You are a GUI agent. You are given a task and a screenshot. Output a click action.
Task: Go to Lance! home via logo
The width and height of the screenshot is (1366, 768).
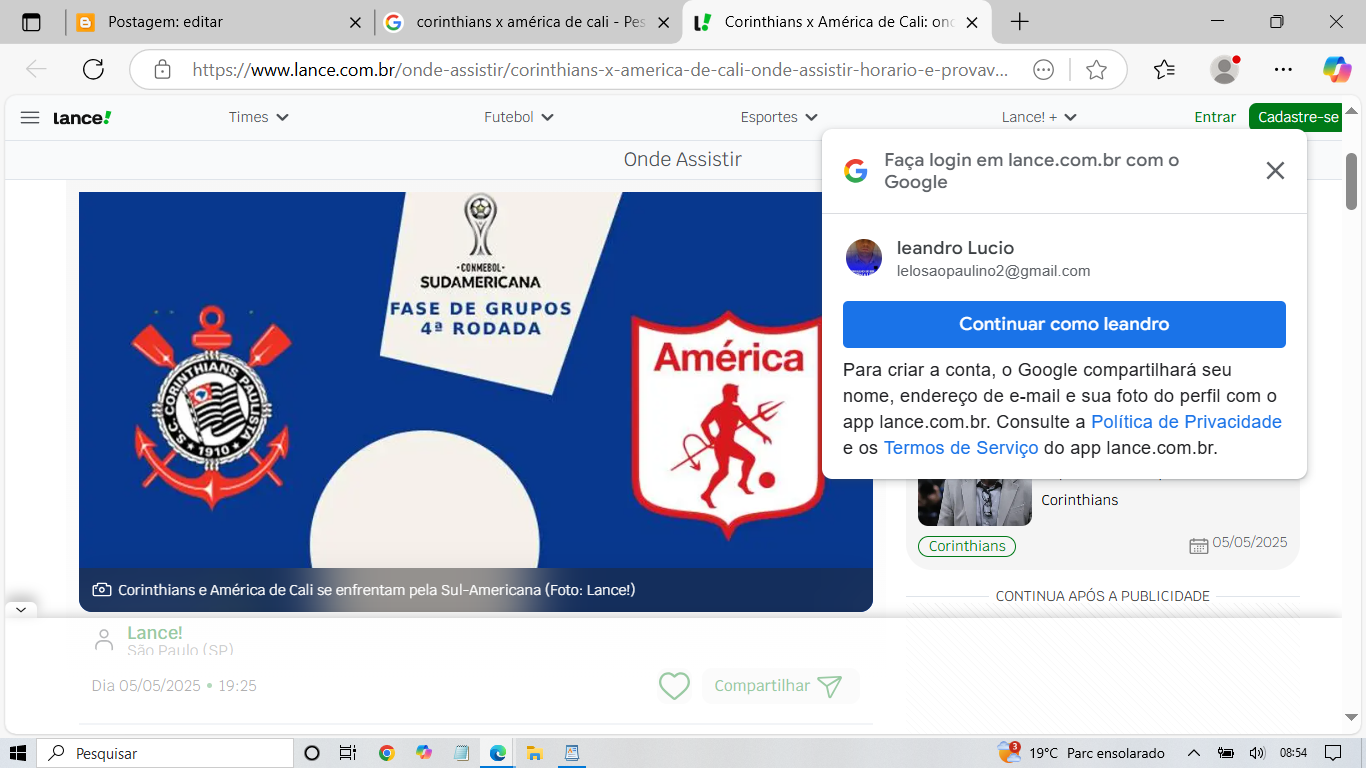(x=82, y=117)
